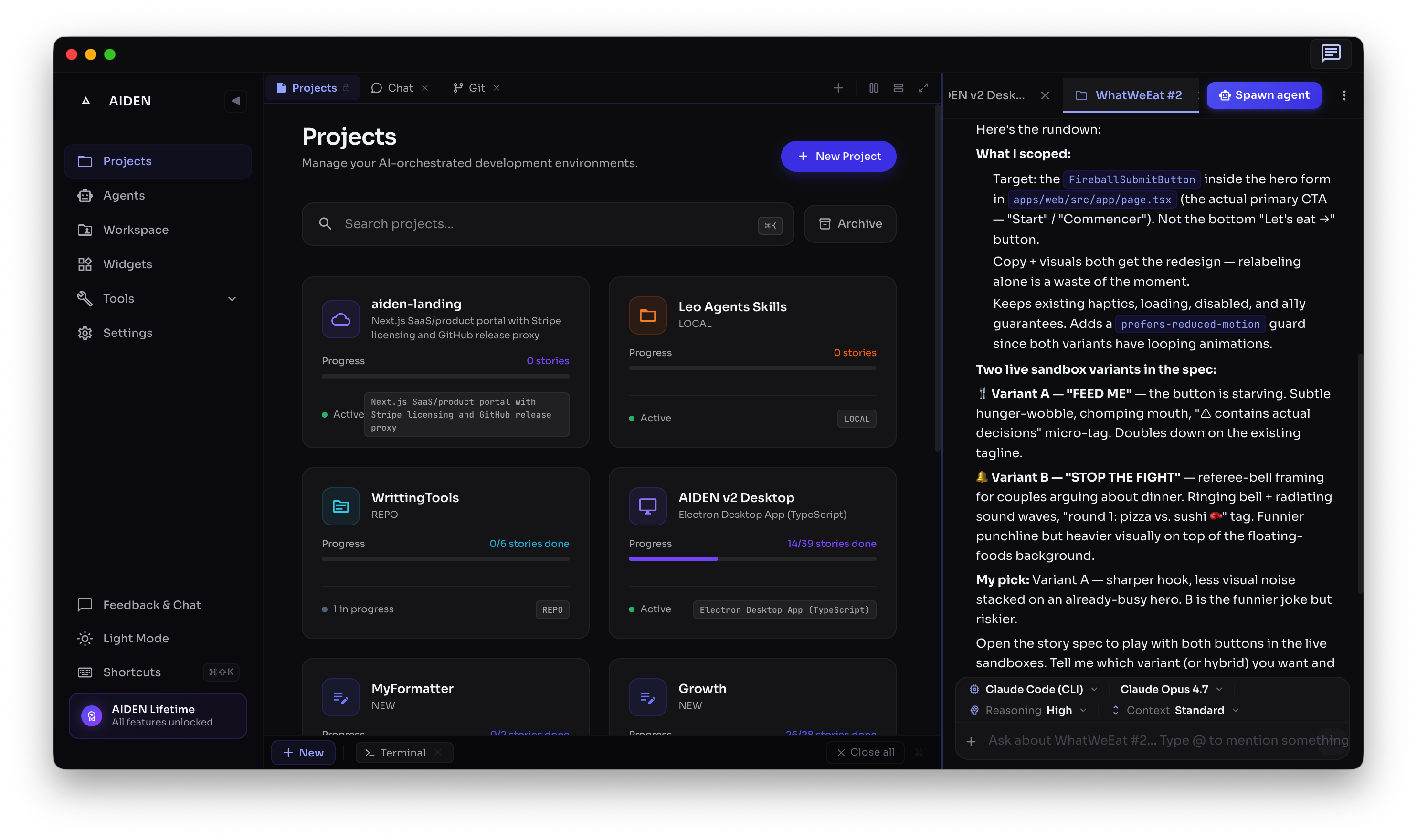This screenshot has height=840, width=1417.
Task: Open Settings from the sidebar
Action: click(x=158, y=333)
